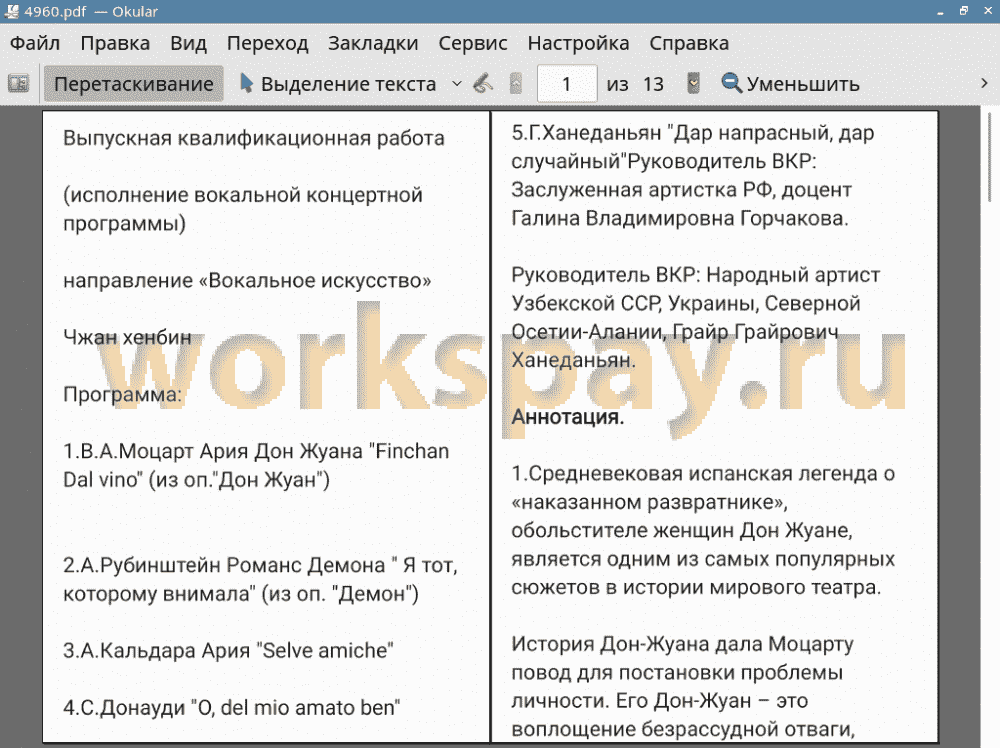The width and height of the screenshot is (1000, 748).
Task: Select the Выделение текста tool
Action: click(x=337, y=84)
